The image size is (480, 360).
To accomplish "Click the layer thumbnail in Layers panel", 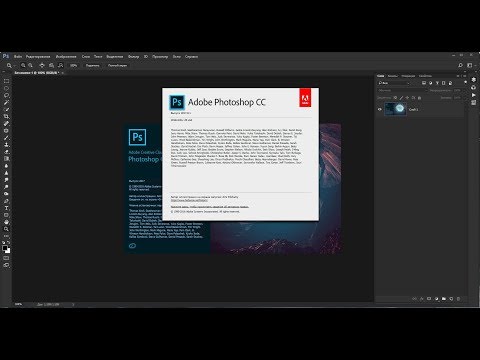I will click(x=395, y=109).
